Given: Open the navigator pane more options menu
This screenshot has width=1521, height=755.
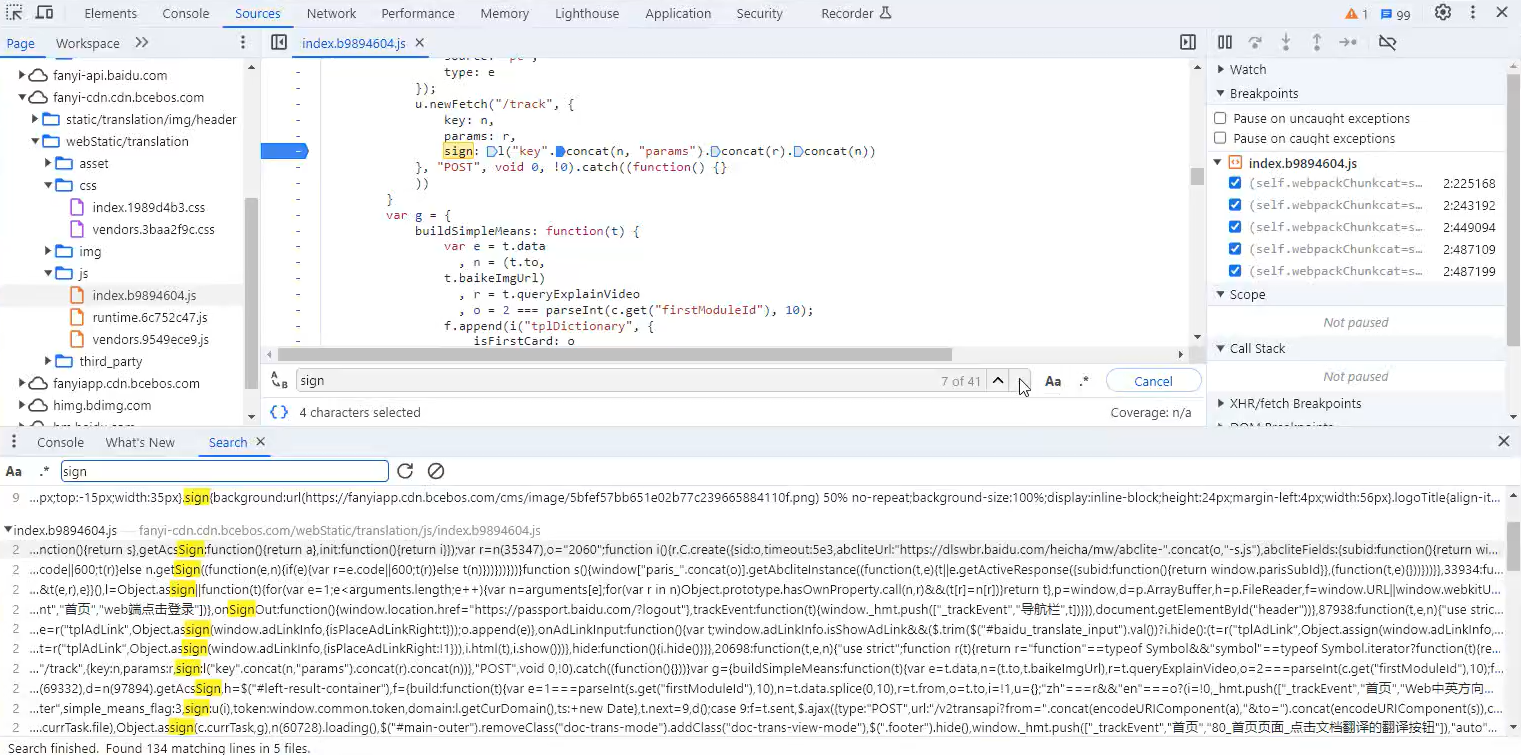Looking at the screenshot, I should (242, 43).
